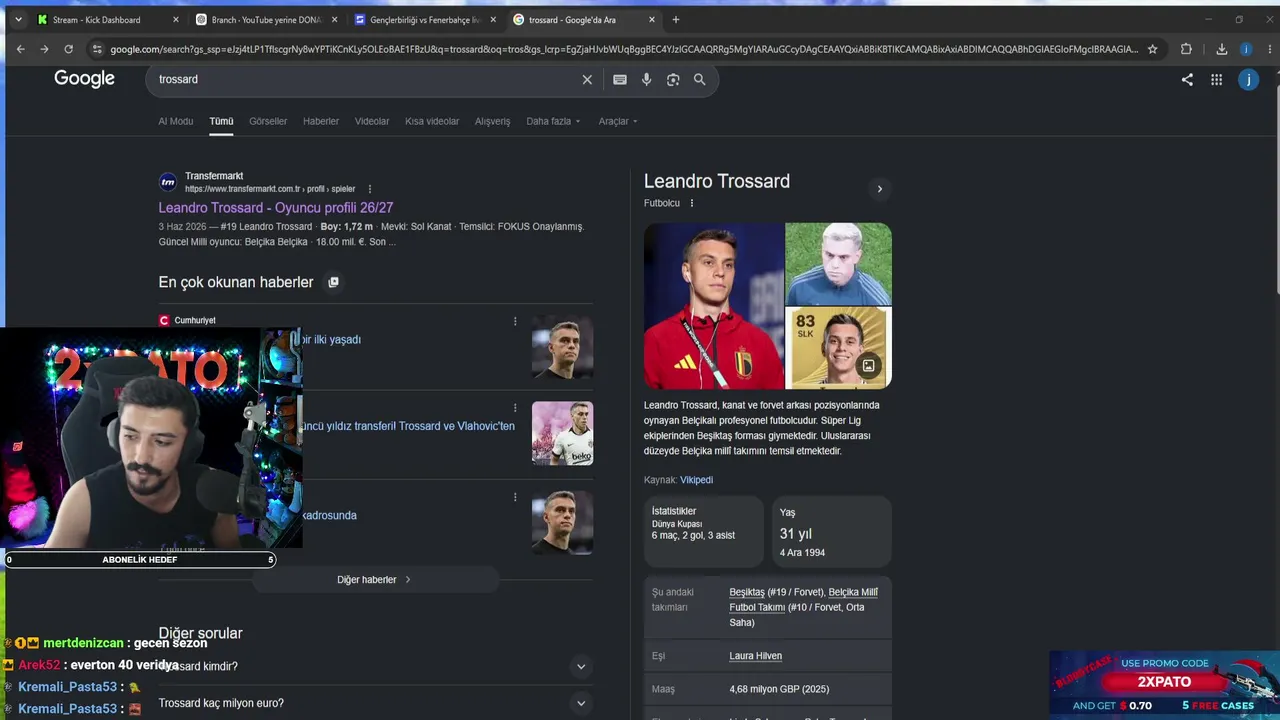The image size is (1280, 720).
Task: Go back to the previous page
Action: (x=20, y=49)
